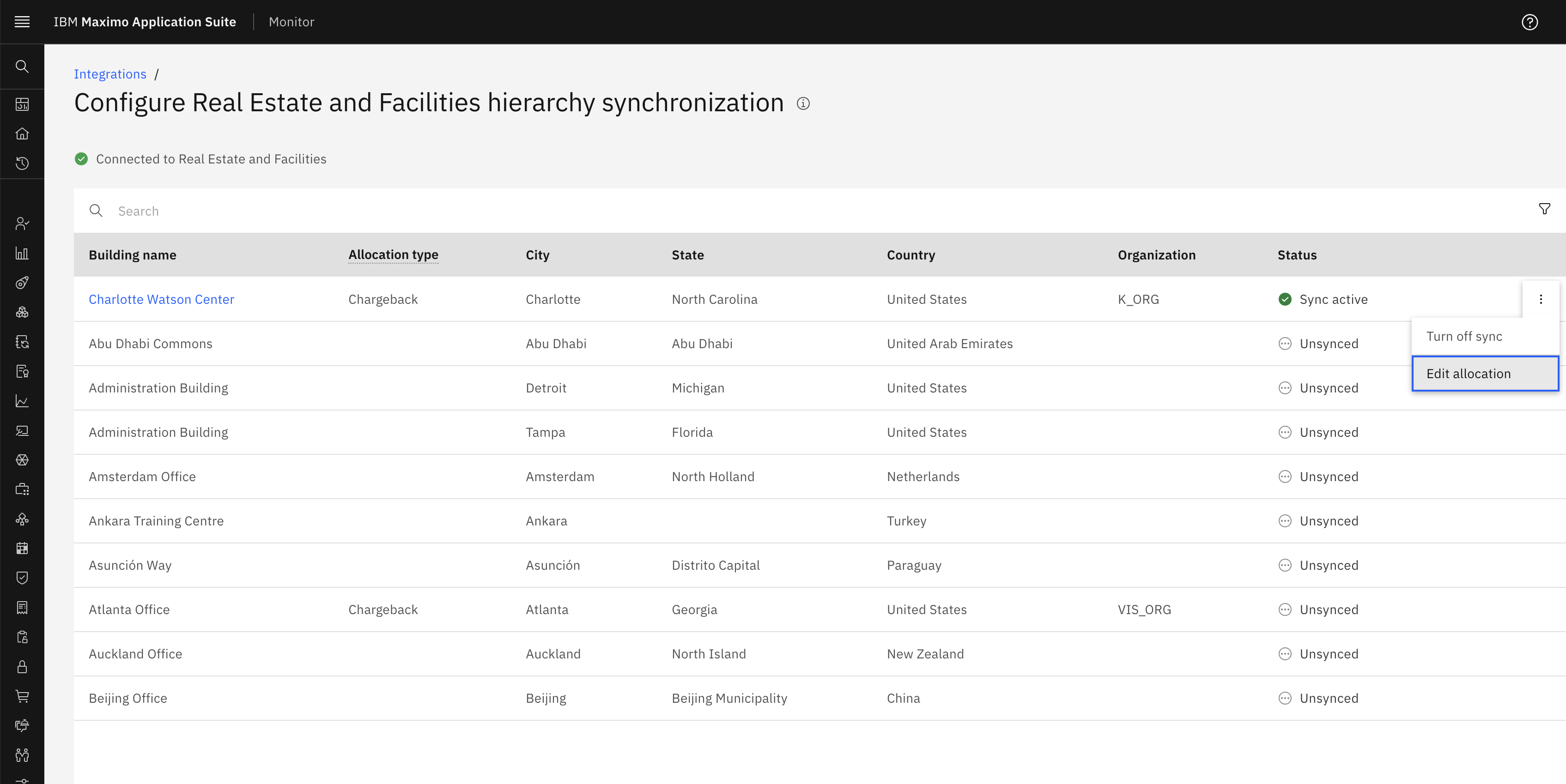Sort by Organization column header
This screenshot has height=784, width=1566.
1156,255
